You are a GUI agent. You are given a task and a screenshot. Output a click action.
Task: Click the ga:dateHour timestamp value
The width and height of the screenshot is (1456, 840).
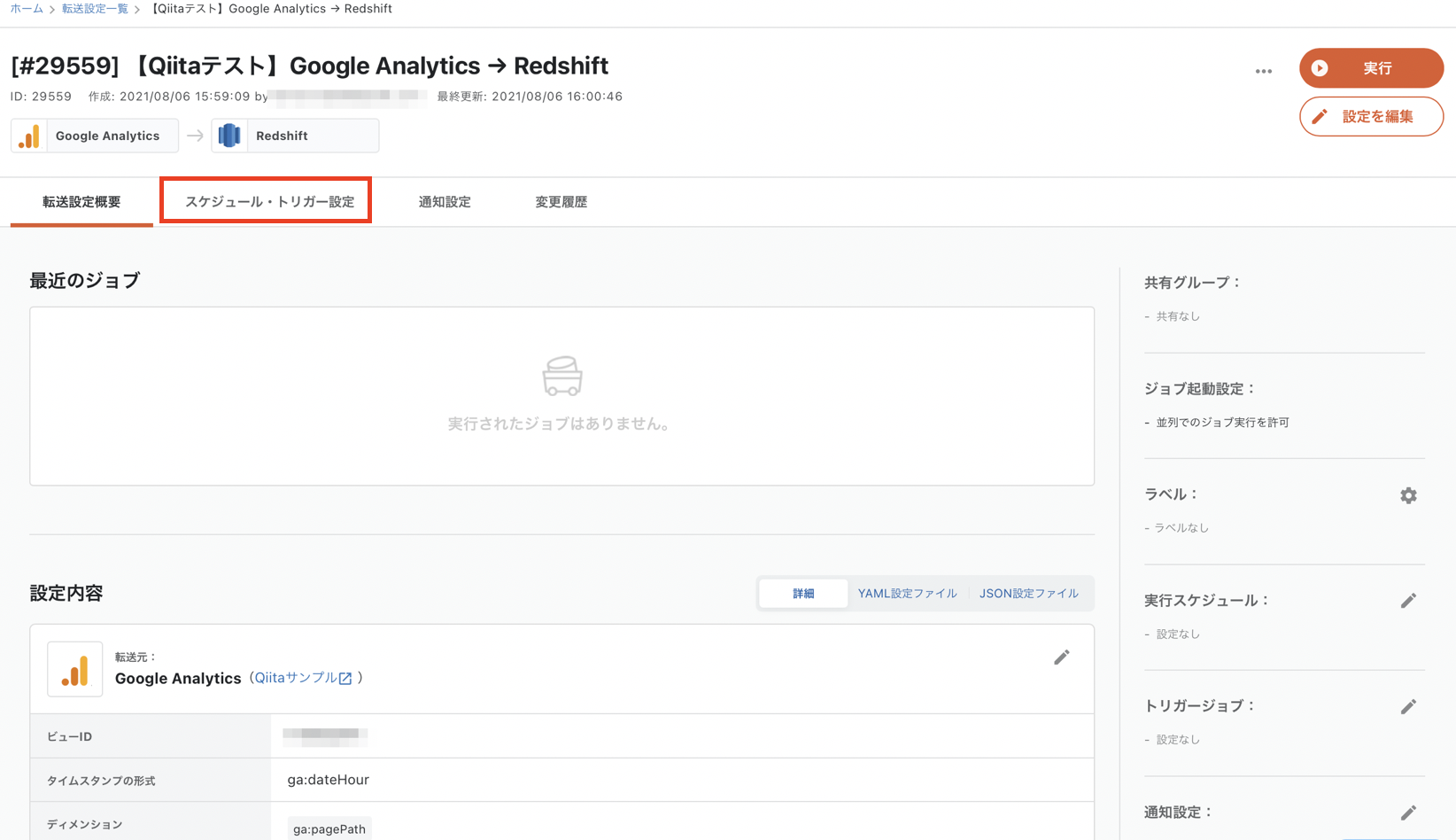[328, 780]
